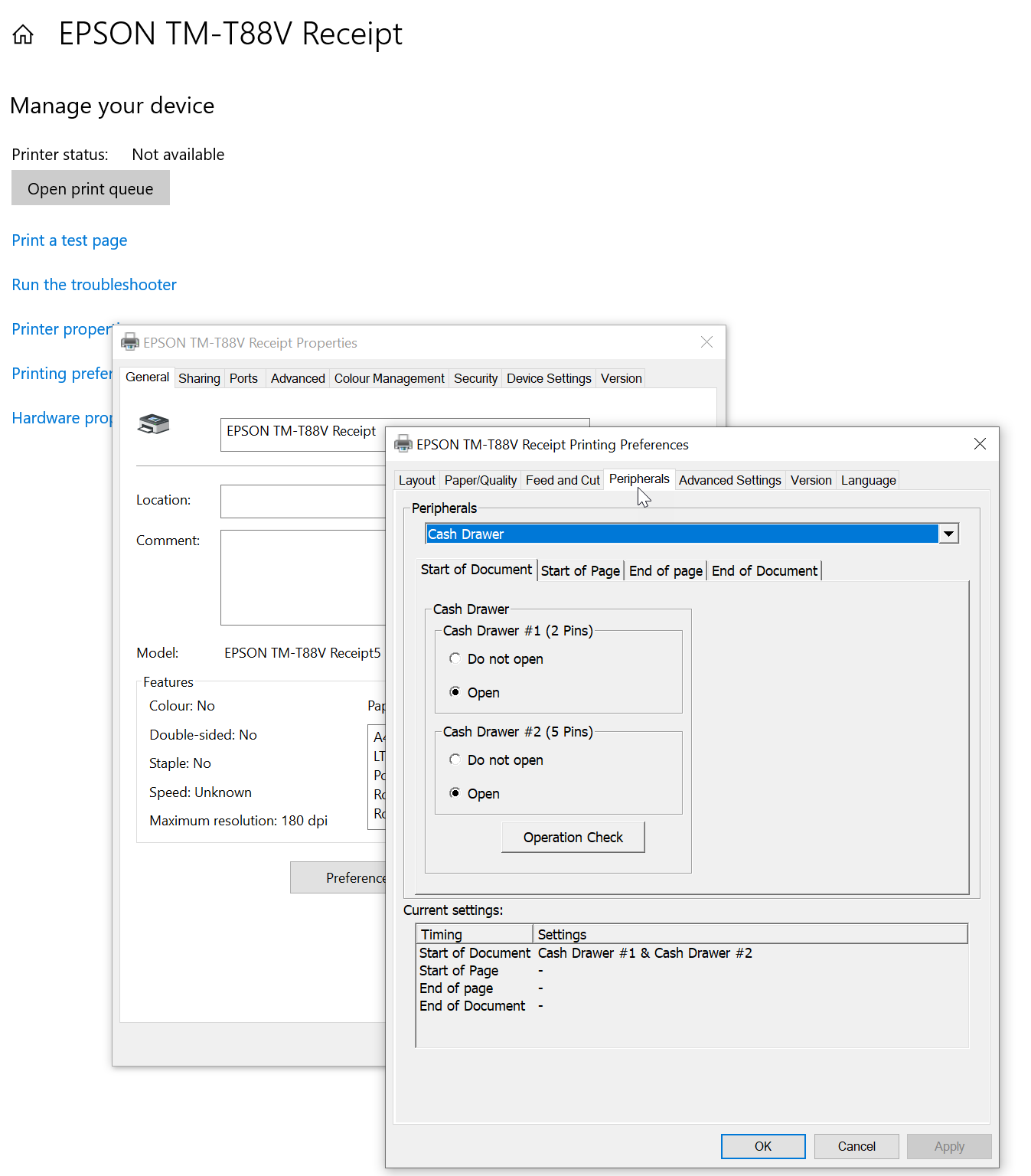Select 'Do not open' for Cash Drawer #1
This screenshot has width=1031, height=1176.
coord(455,658)
